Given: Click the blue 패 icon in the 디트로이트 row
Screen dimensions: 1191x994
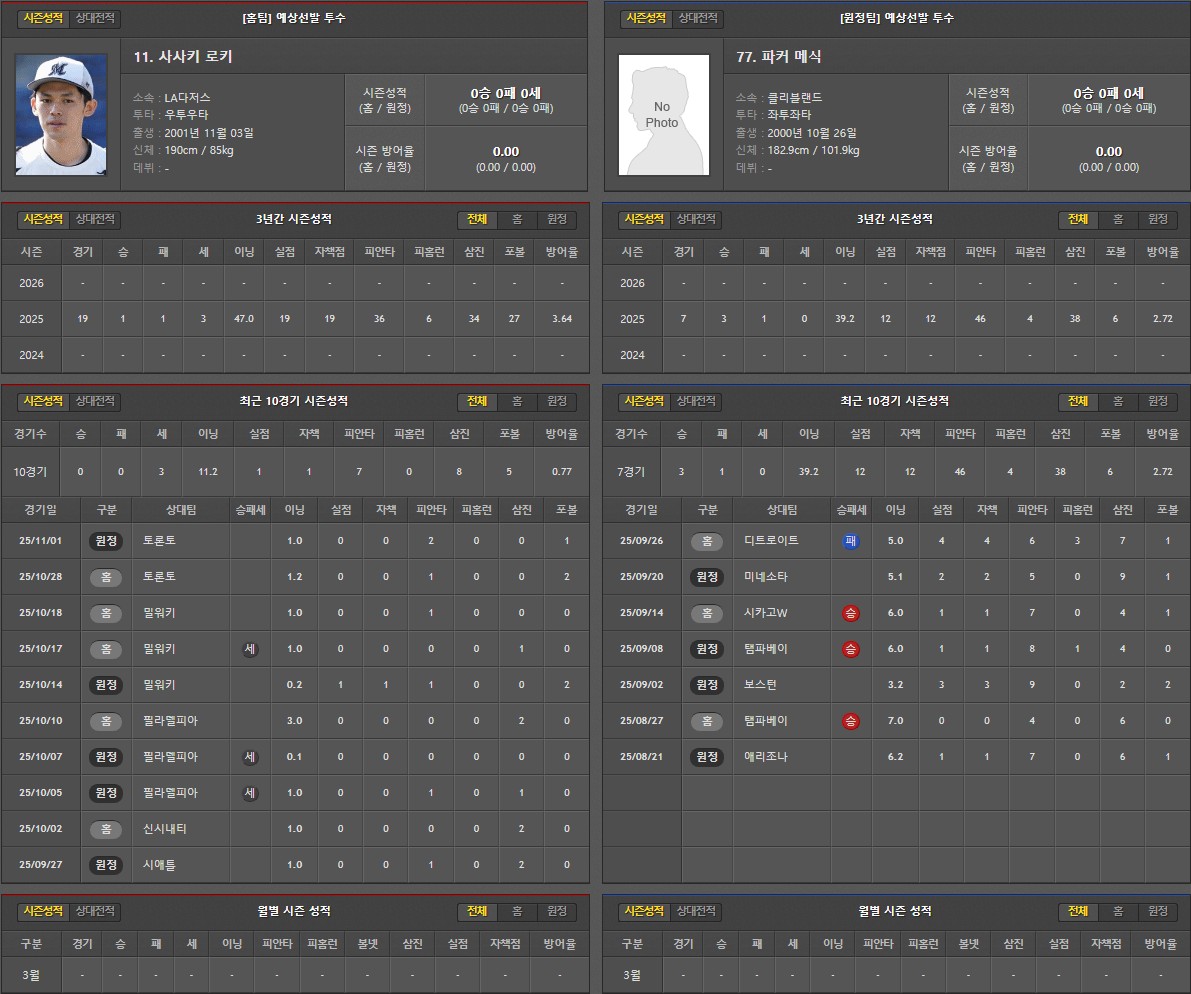Looking at the screenshot, I should [x=851, y=541].
